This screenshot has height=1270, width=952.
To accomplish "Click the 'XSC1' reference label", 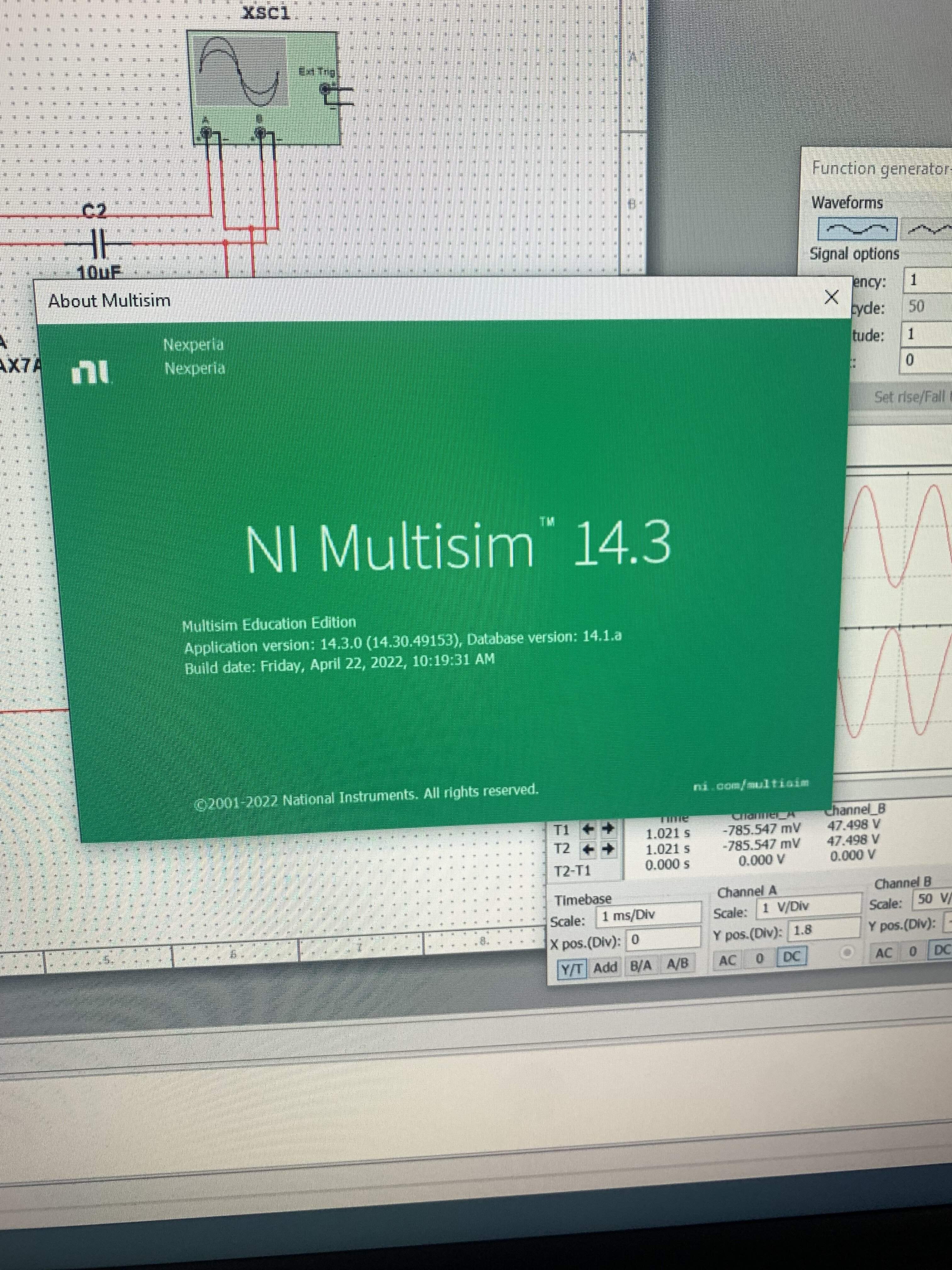I will 266,13.
